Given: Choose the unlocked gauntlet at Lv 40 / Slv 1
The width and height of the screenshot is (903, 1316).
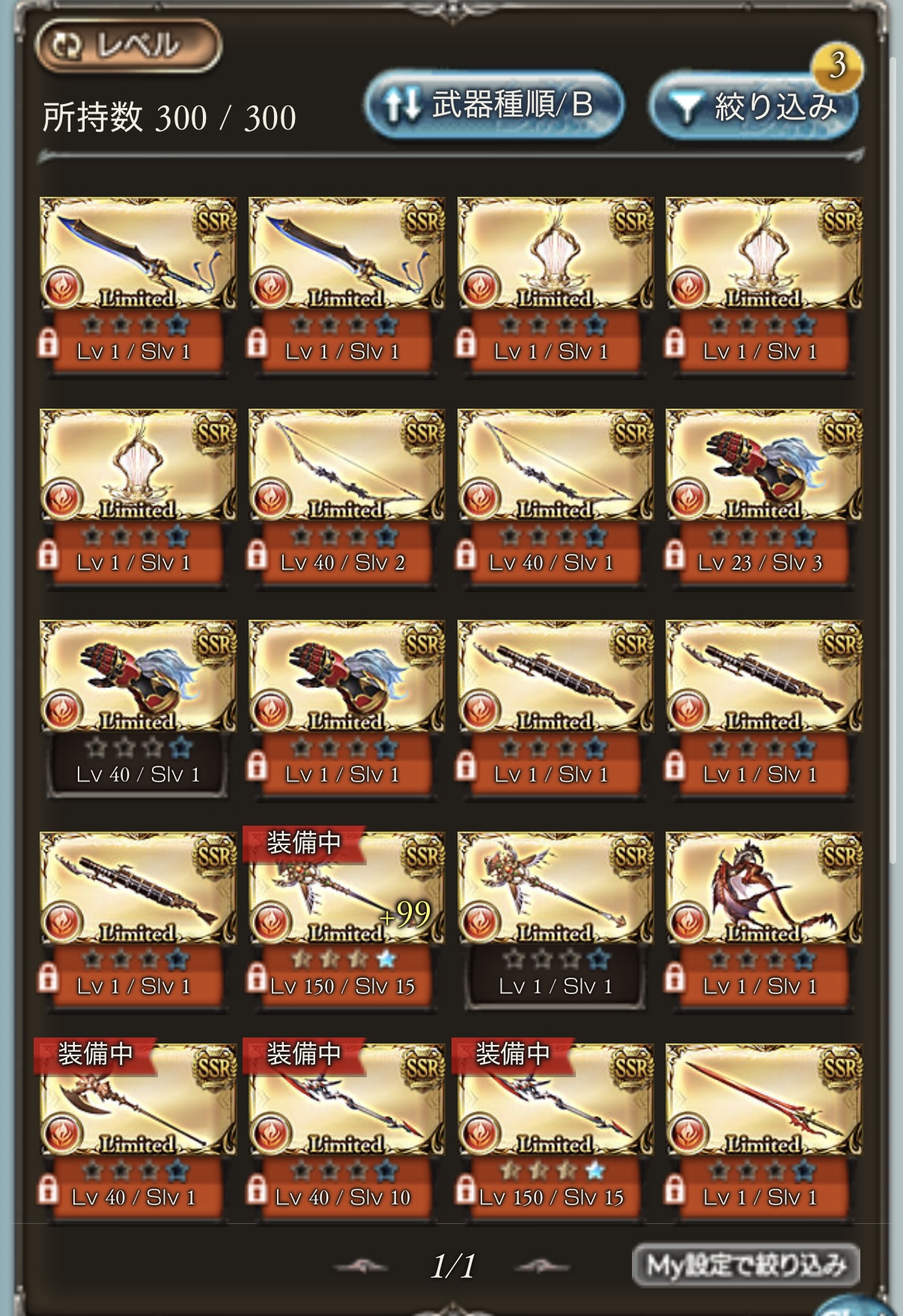Looking at the screenshot, I should 138,707.
